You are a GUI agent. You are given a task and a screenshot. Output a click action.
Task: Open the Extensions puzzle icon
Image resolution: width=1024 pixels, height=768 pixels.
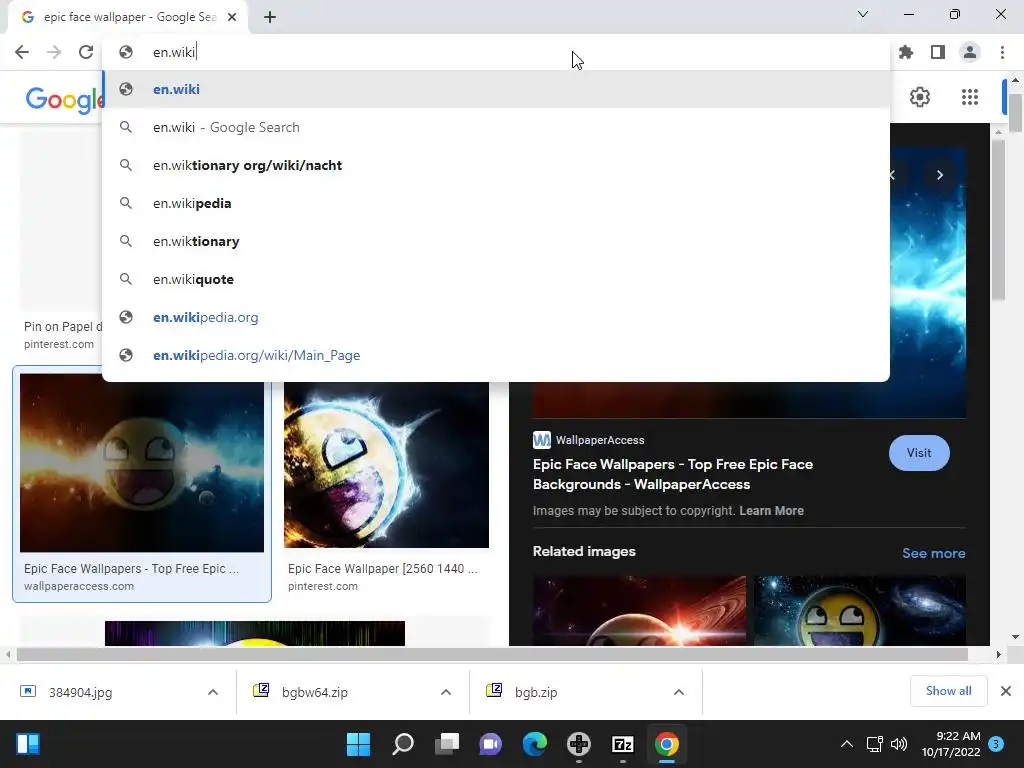pyautogui.click(x=906, y=52)
